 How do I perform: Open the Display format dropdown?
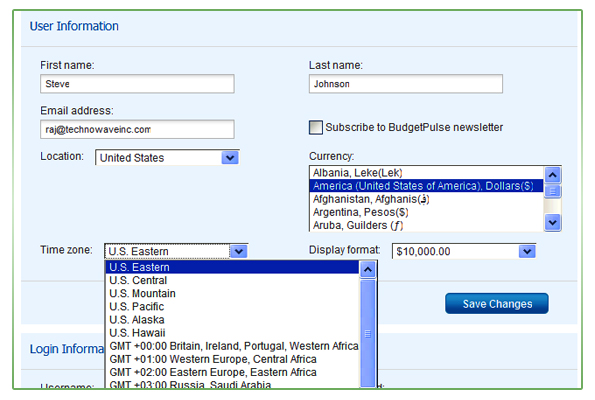pos(527,251)
